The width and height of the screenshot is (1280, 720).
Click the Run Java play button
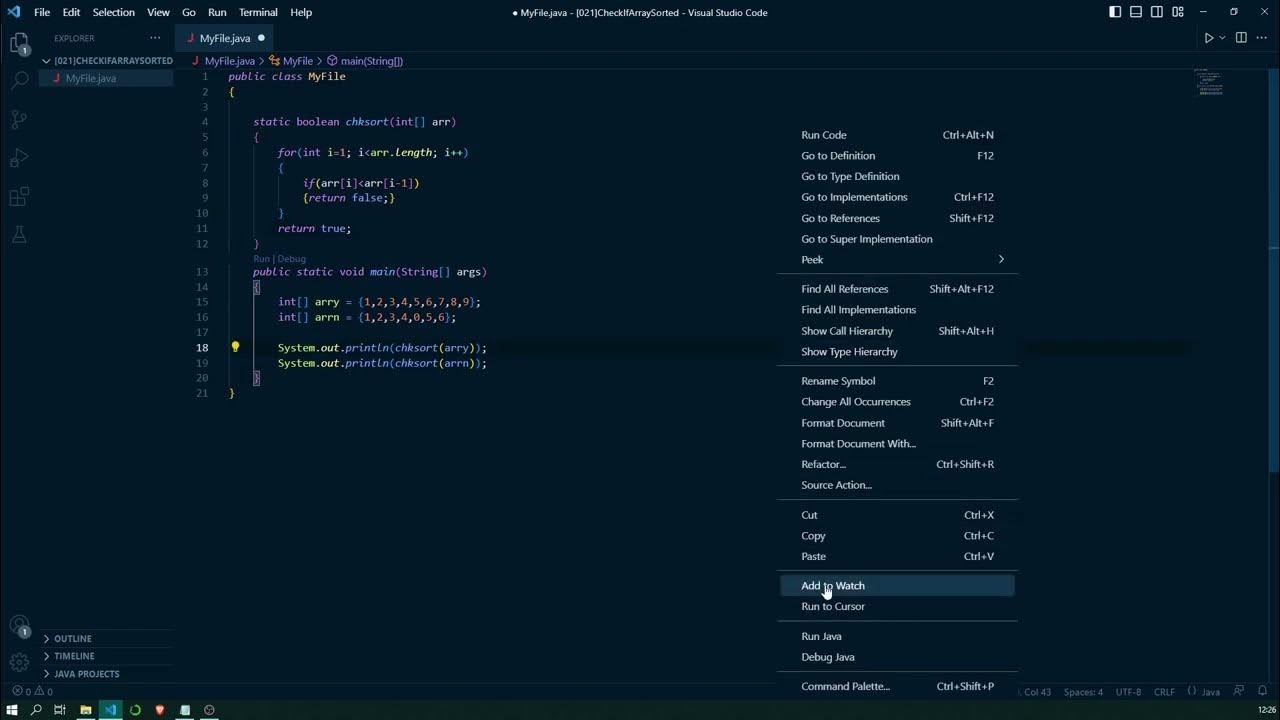coord(1208,38)
